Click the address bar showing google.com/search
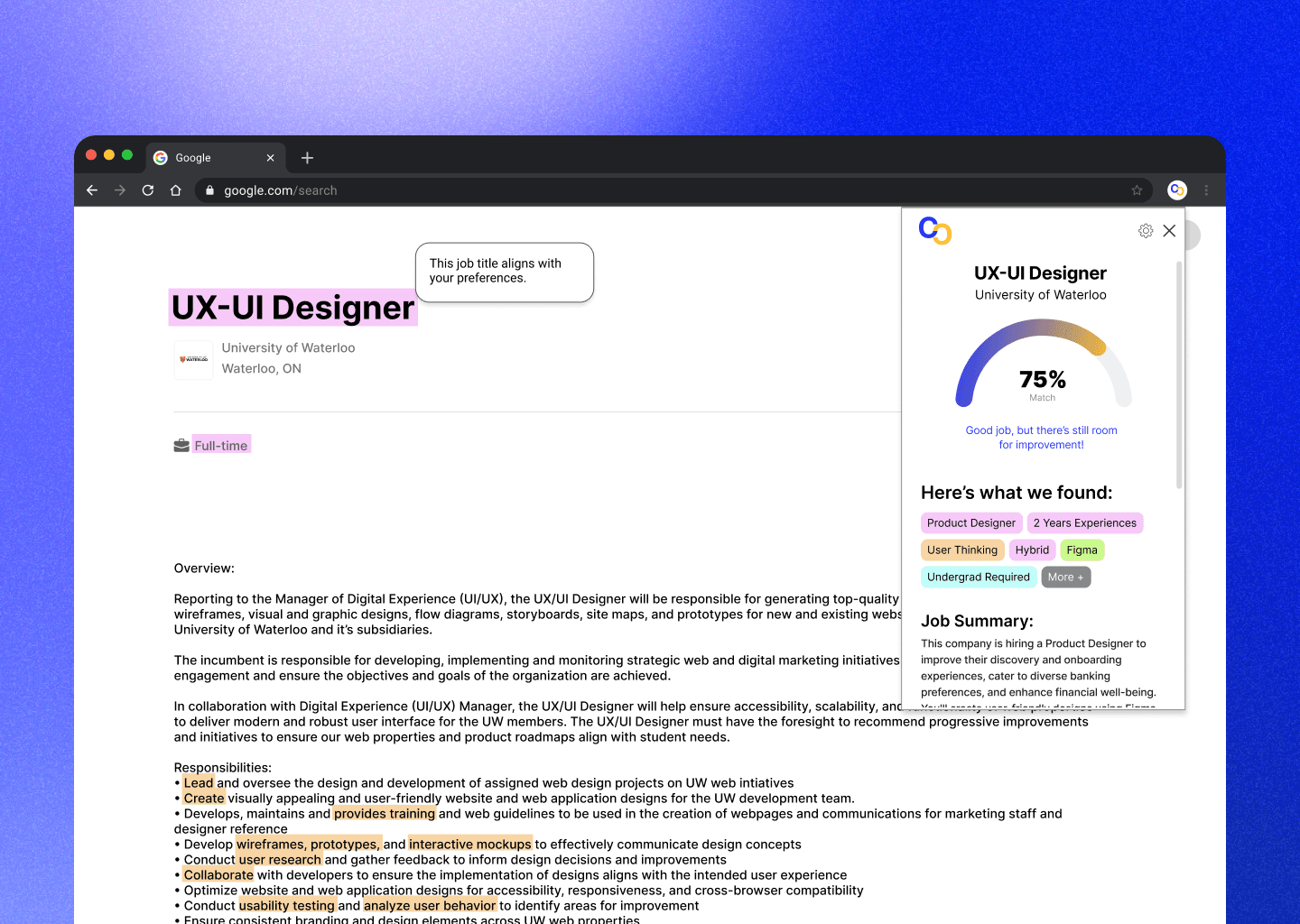This screenshot has width=1300, height=924. (x=673, y=190)
